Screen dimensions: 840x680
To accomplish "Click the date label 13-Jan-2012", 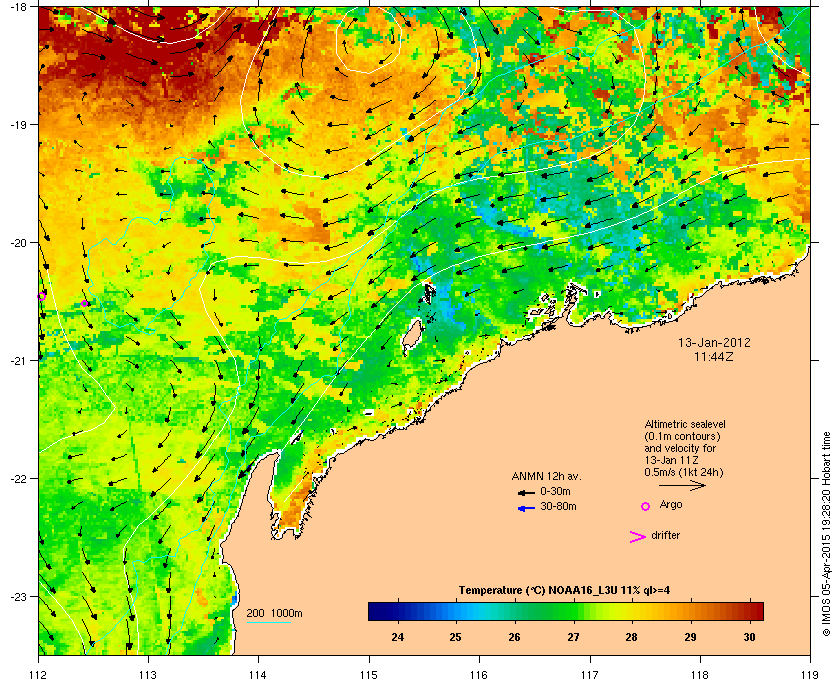I will coord(714,343).
